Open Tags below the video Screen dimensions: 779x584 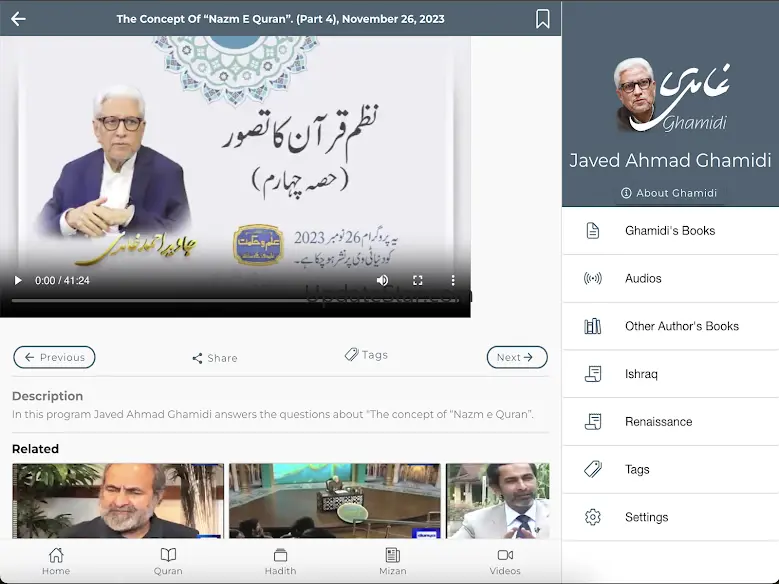click(x=366, y=355)
